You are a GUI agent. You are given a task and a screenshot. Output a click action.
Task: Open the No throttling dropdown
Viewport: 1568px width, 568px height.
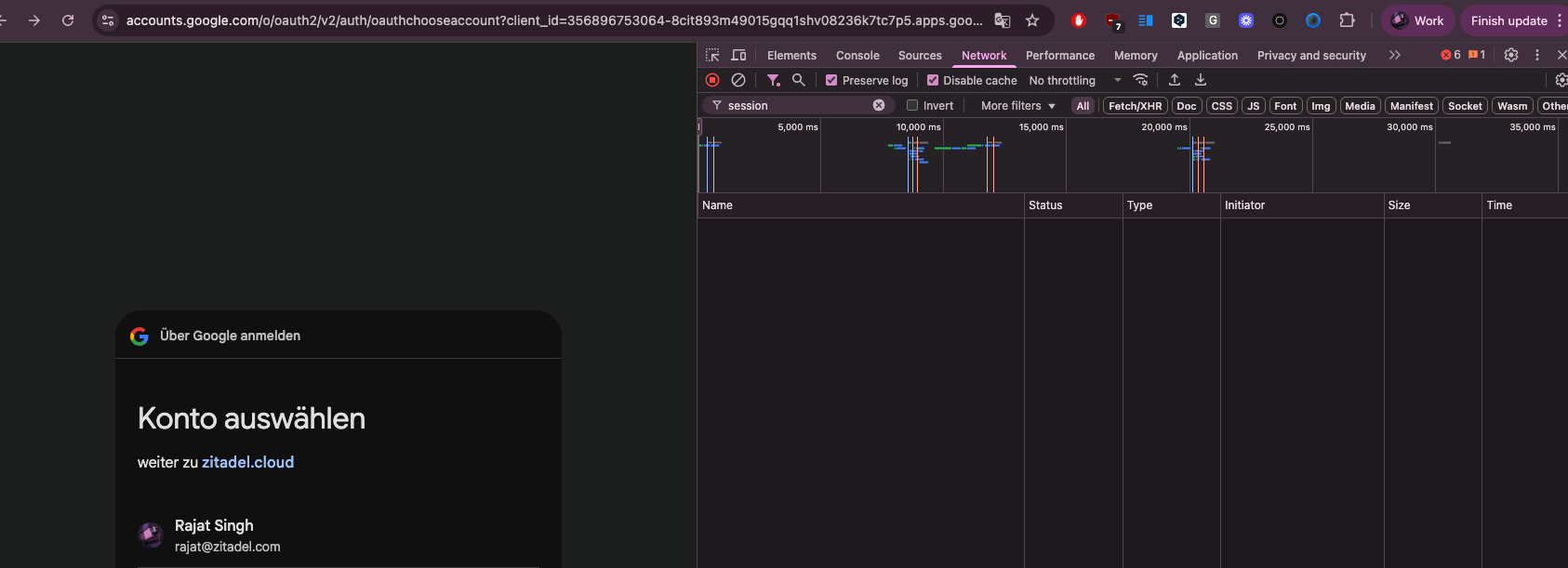[x=1075, y=80]
